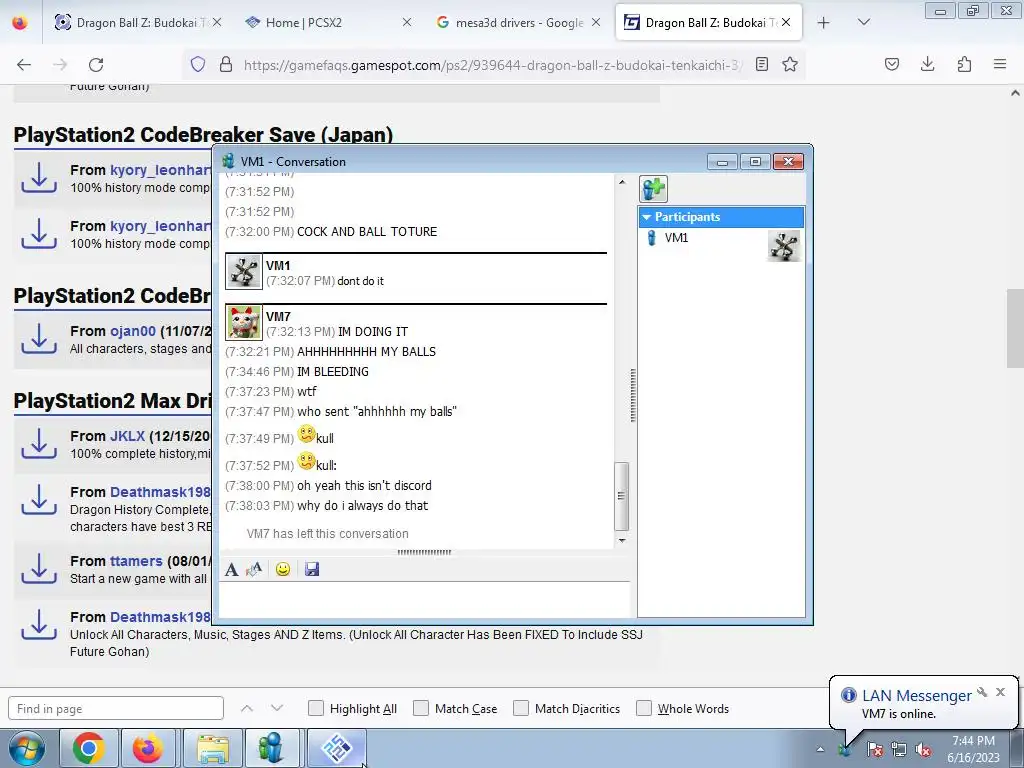Click the gamefaqs URL address bar
Screen dimensions: 1024x768
[x=493, y=65]
